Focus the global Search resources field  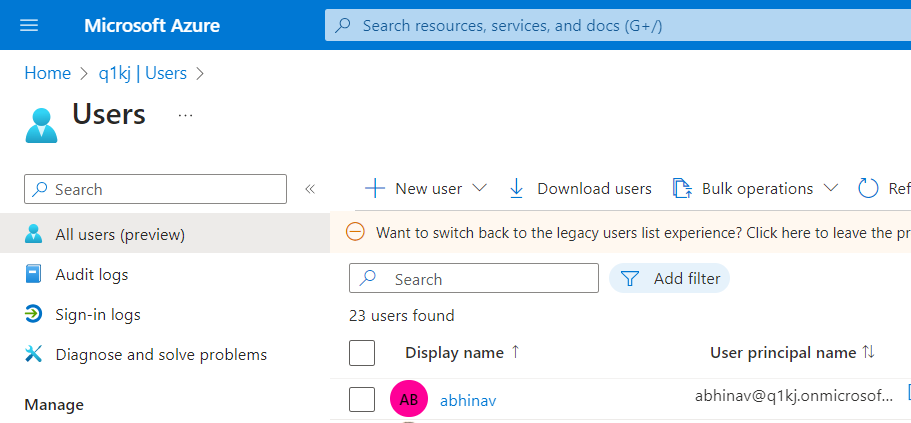[618, 26]
